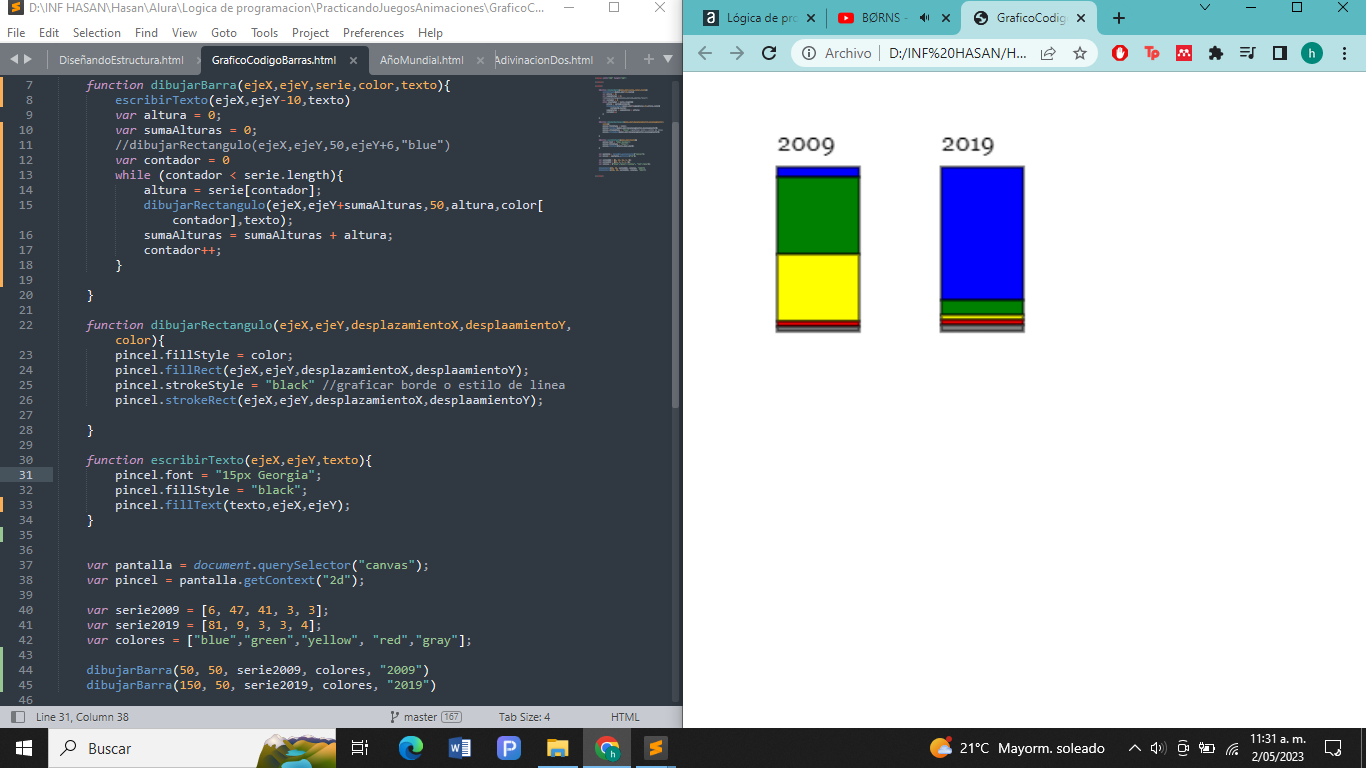Click the Chrome forward arrow
Screen dimensions: 1366x768
coord(737,53)
